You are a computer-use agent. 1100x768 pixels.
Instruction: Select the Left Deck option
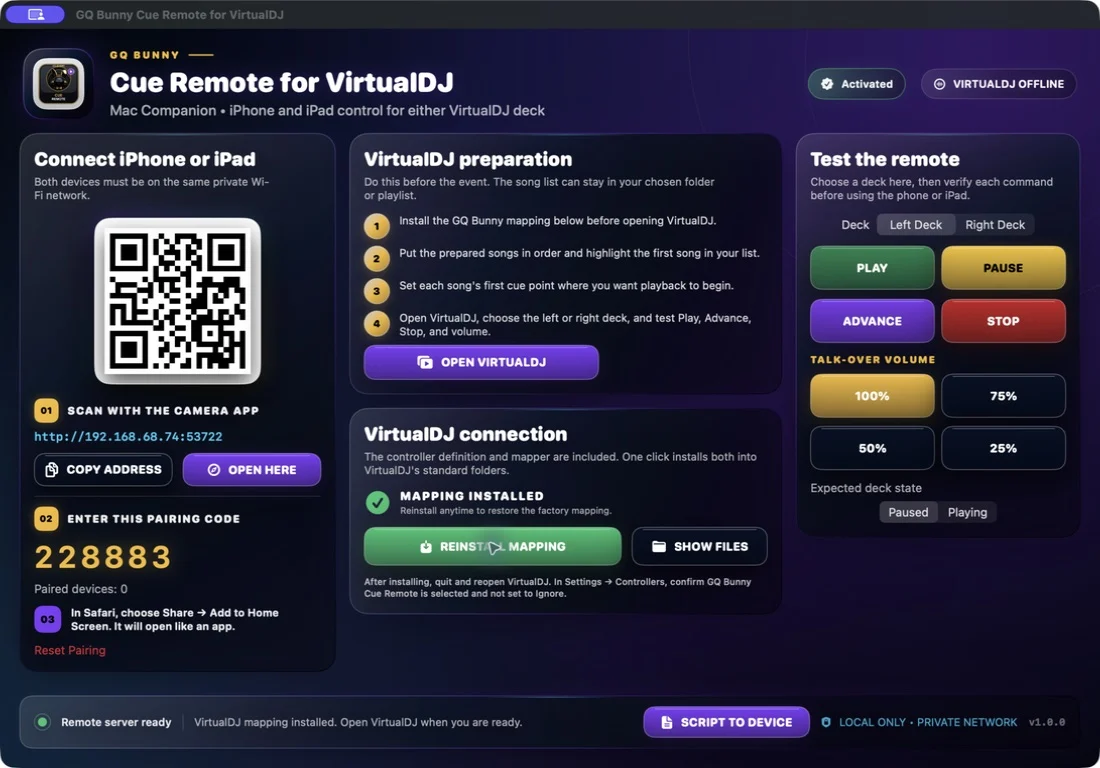(915, 225)
